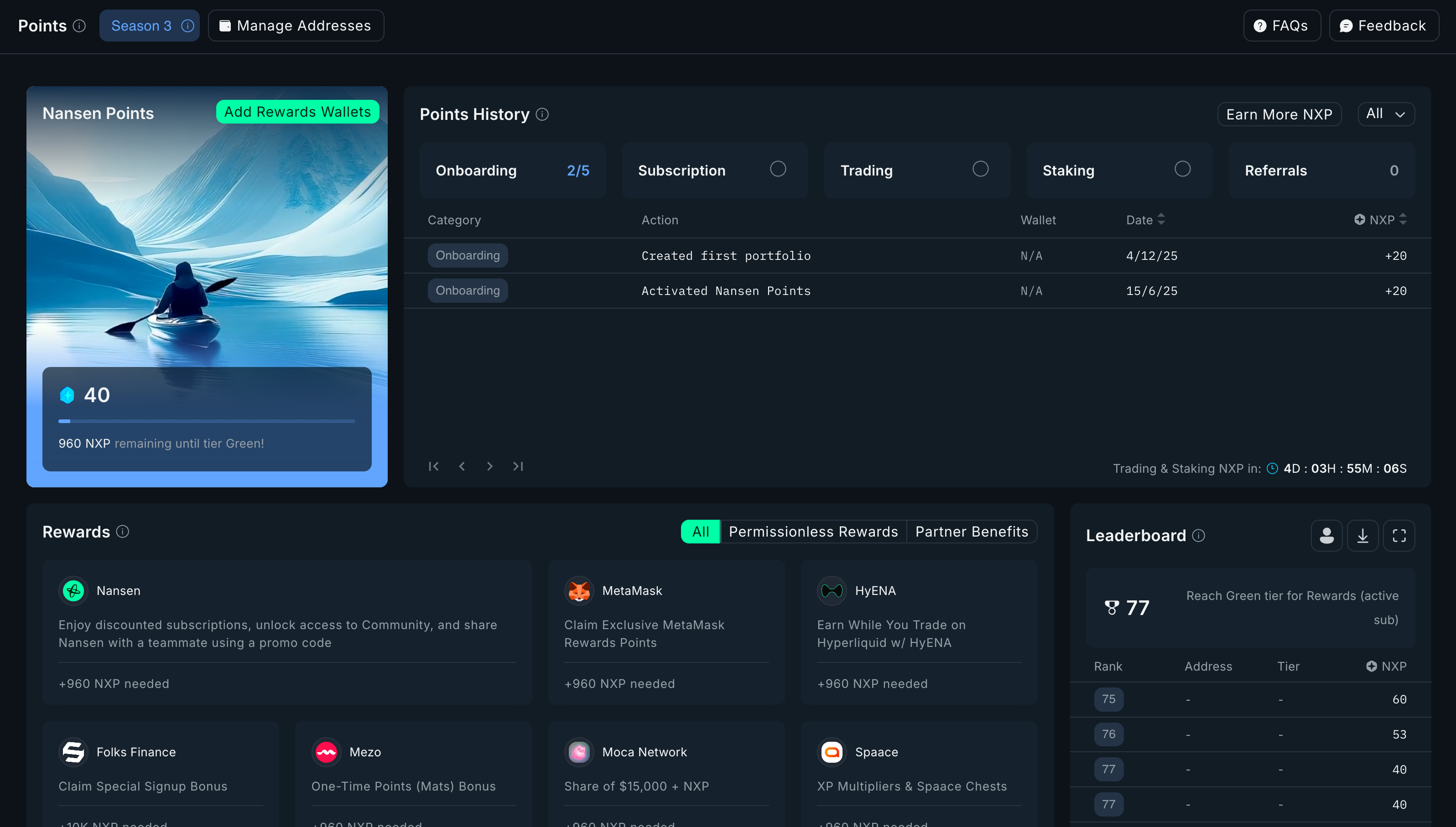The image size is (1456, 827).
Task: Click the info icon next to Rewards heading
Action: [123, 531]
